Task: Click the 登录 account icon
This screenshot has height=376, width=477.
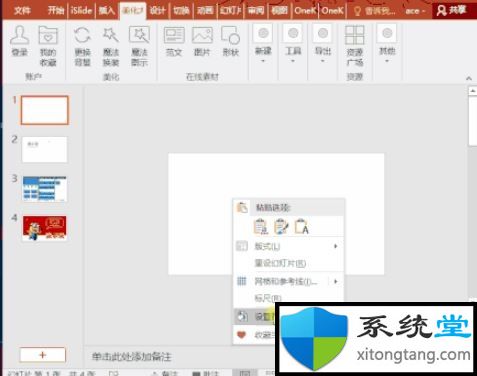Action: pyautogui.click(x=20, y=35)
